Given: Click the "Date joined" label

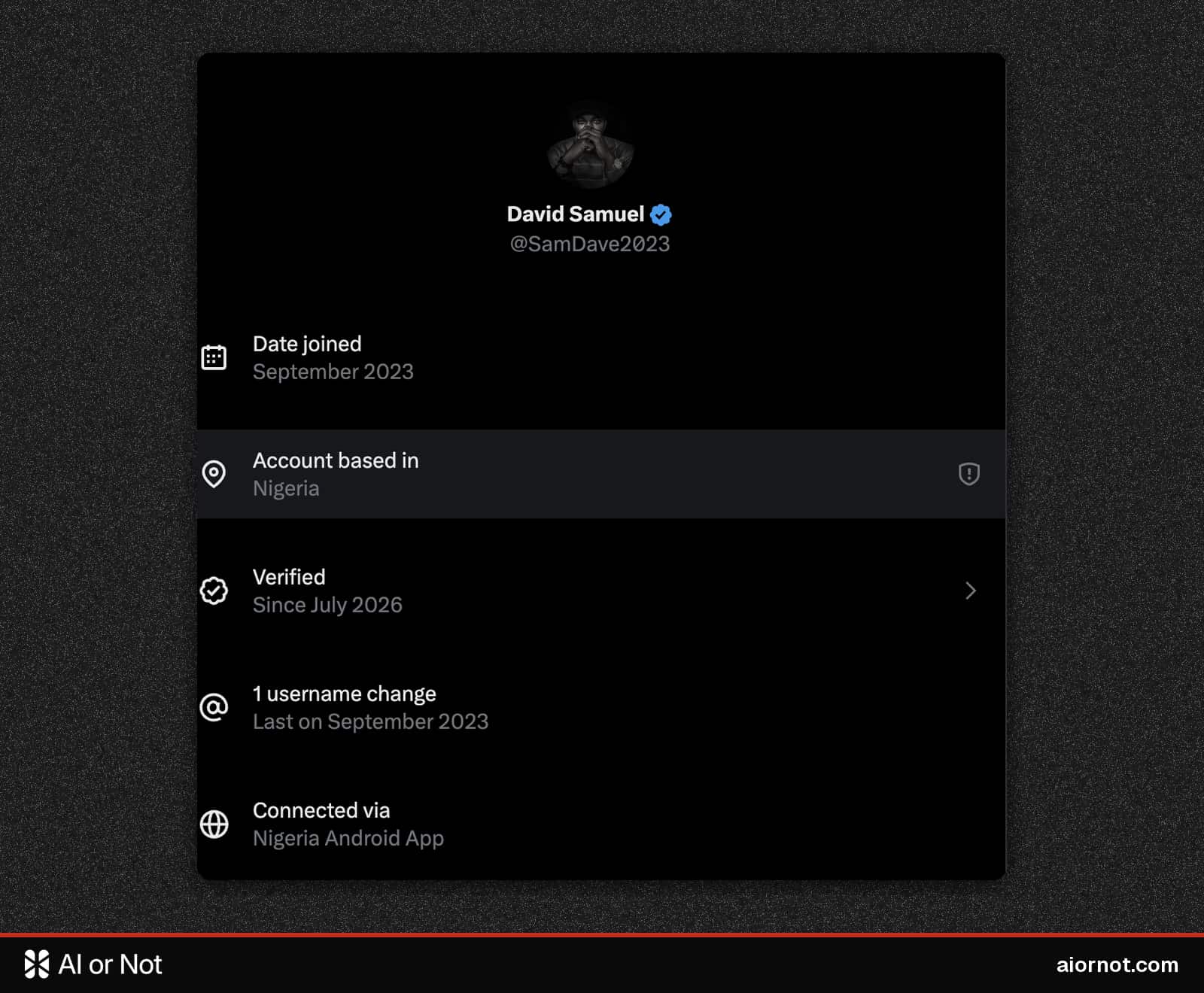Looking at the screenshot, I should coord(307,344).
